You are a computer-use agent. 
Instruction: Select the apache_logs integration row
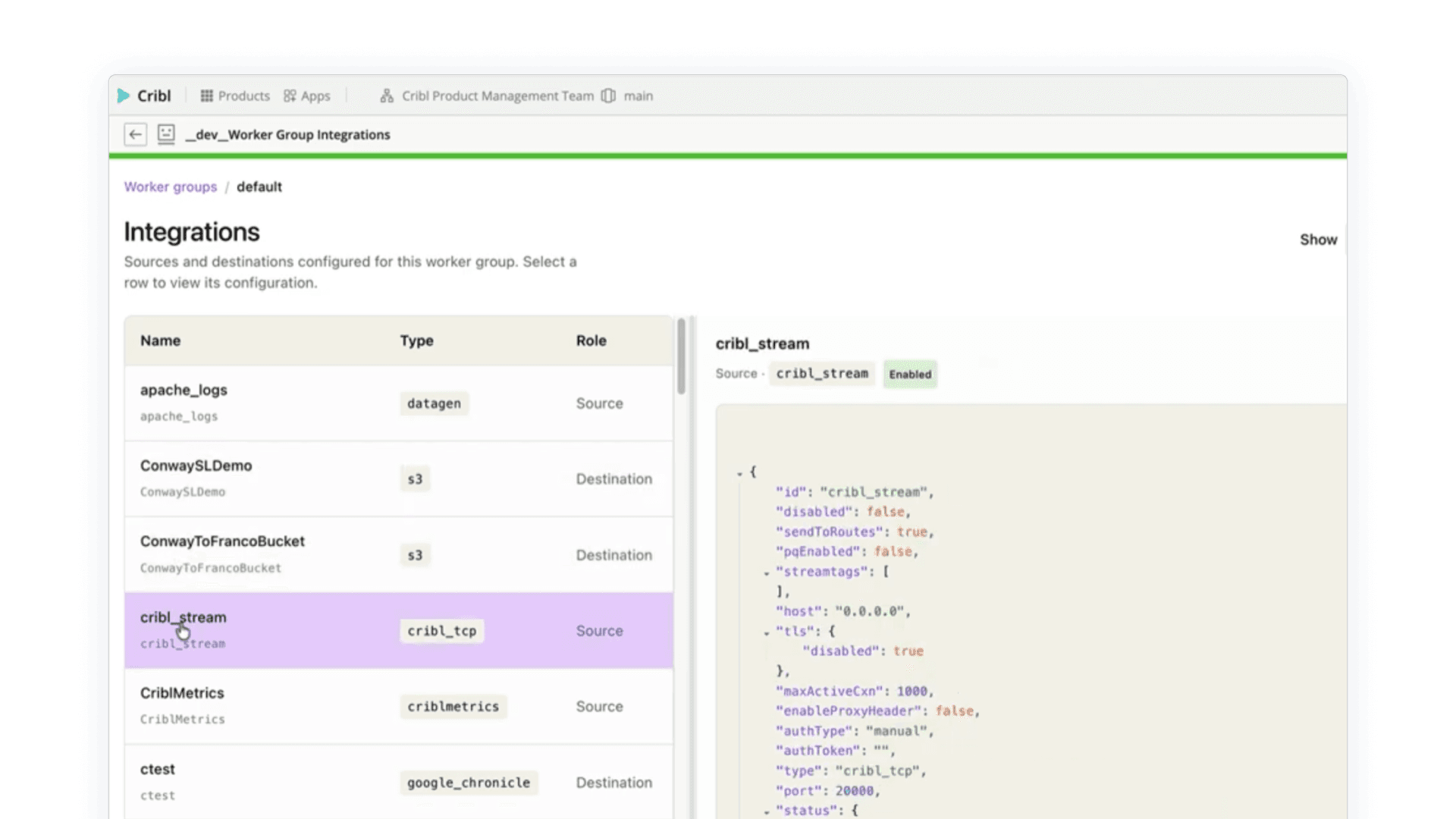click(399, 403)
